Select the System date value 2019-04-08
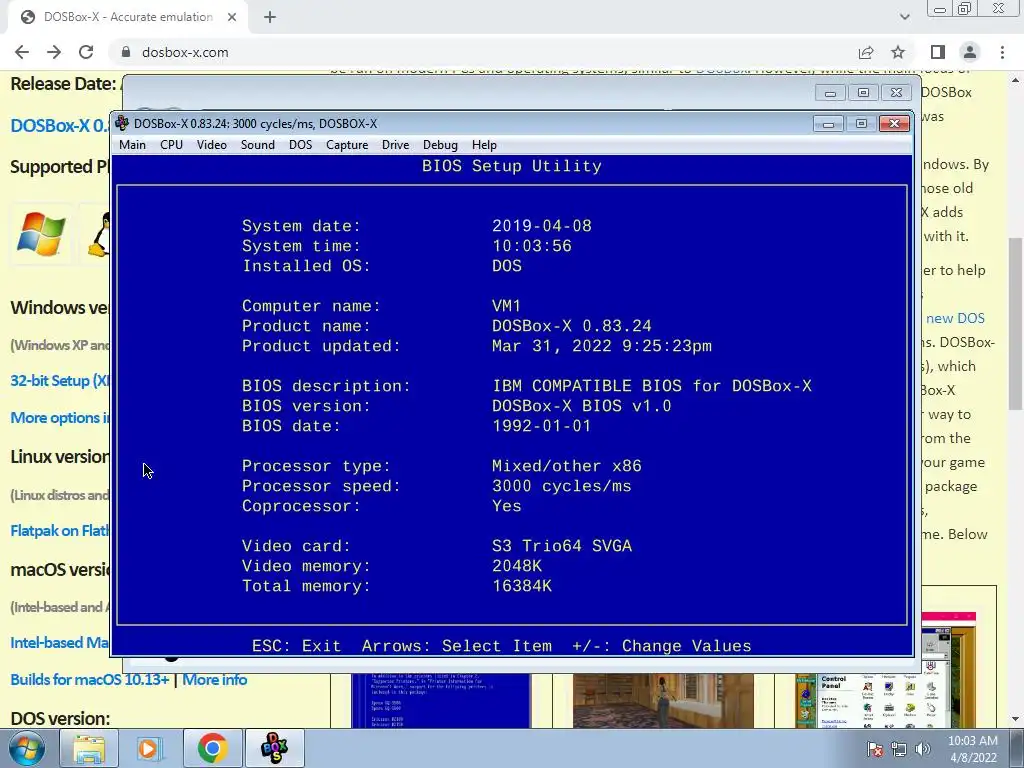This screenshot has height=768, width=1024. [x=541, y=226]
